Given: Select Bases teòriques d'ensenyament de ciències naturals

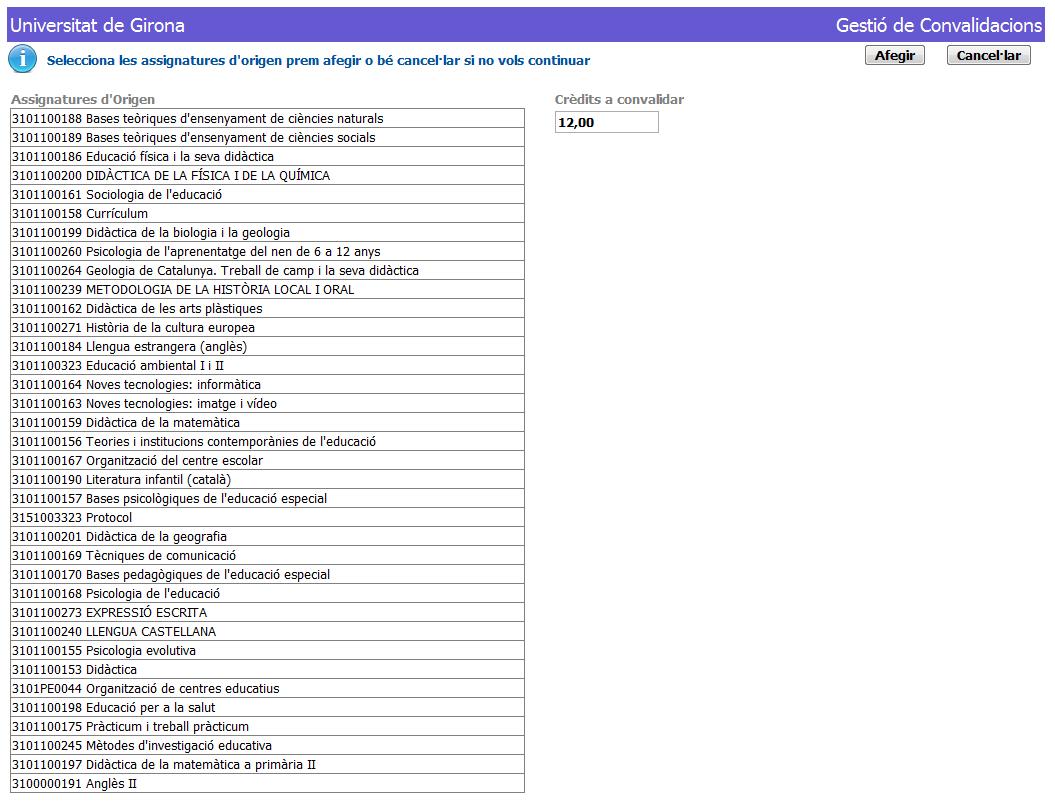Looking at the screenshot, I should click(235, 119).
